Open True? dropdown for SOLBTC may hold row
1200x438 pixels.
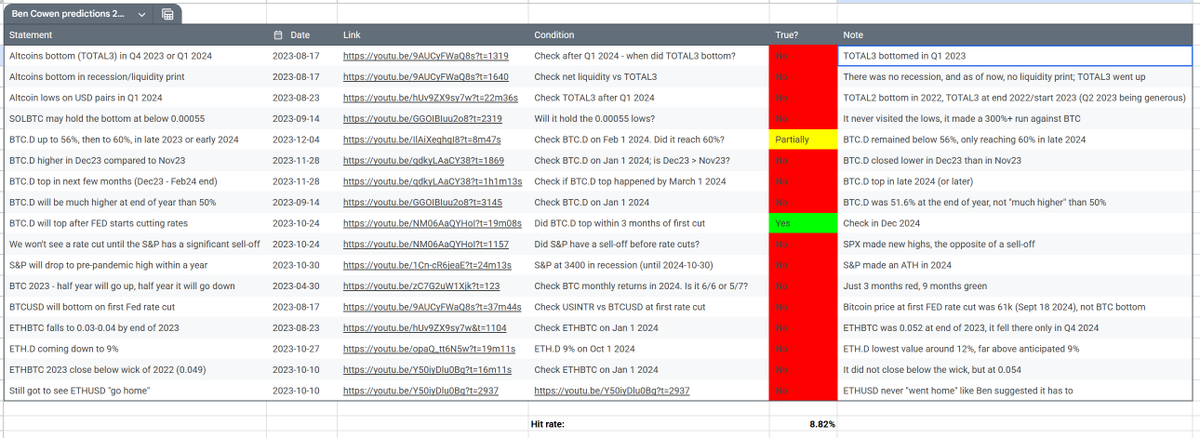(803, 118)
